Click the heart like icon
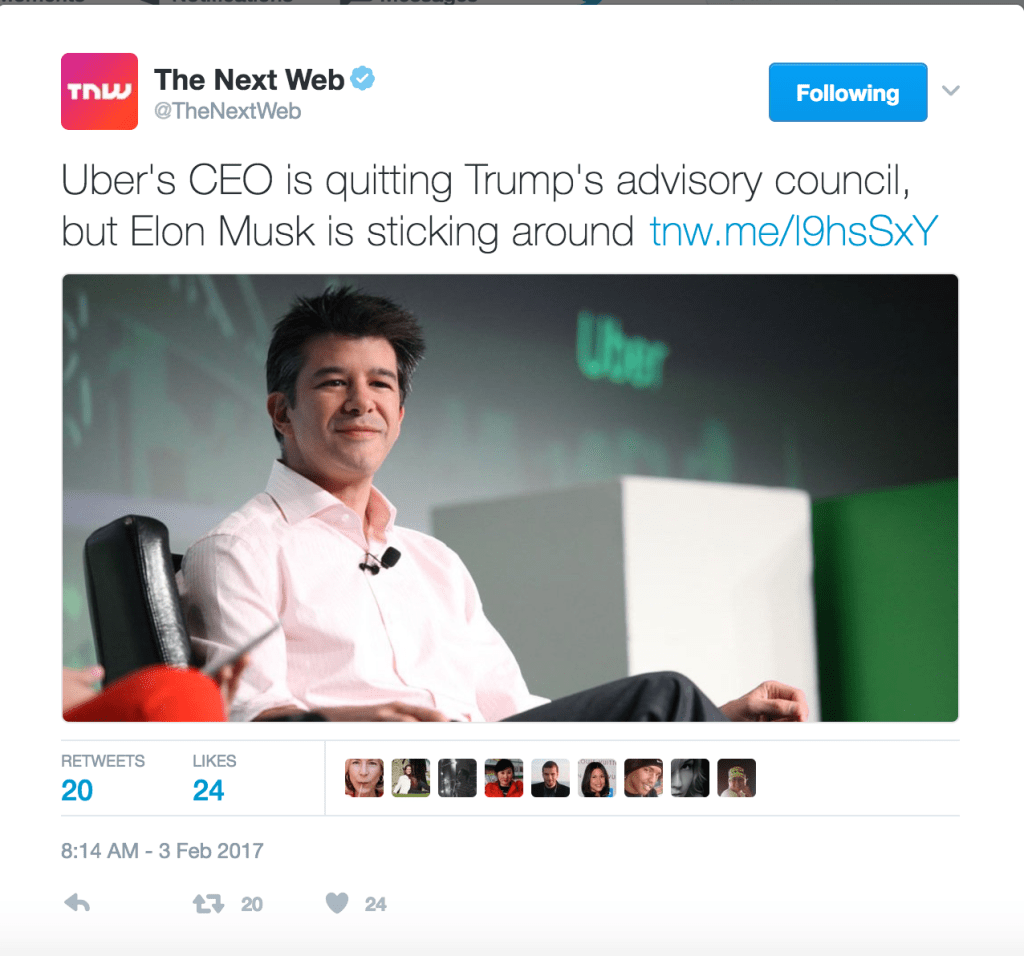The image size is (1024, 956). tap(337, 903)
